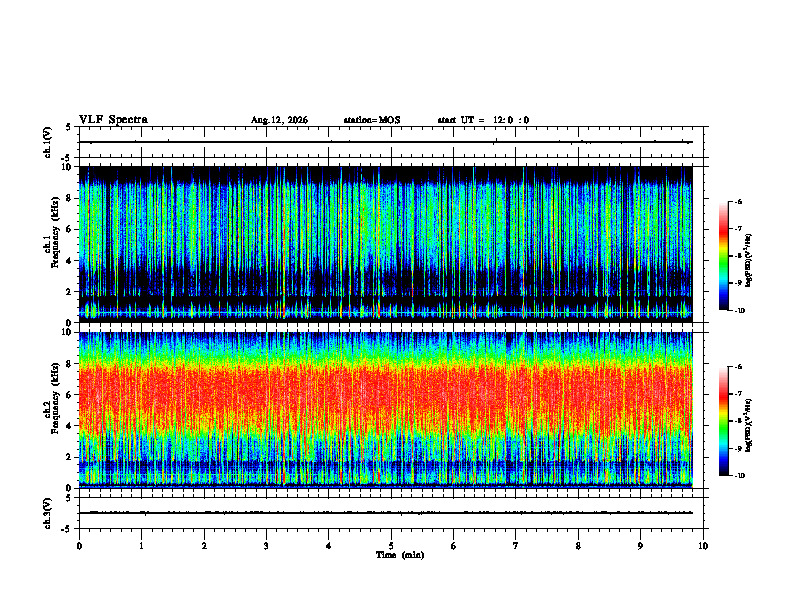The width and height of the screenshot is (792, 612).
Task: Click the time axis tick label "1"
Action: click(x=141, y=546)
